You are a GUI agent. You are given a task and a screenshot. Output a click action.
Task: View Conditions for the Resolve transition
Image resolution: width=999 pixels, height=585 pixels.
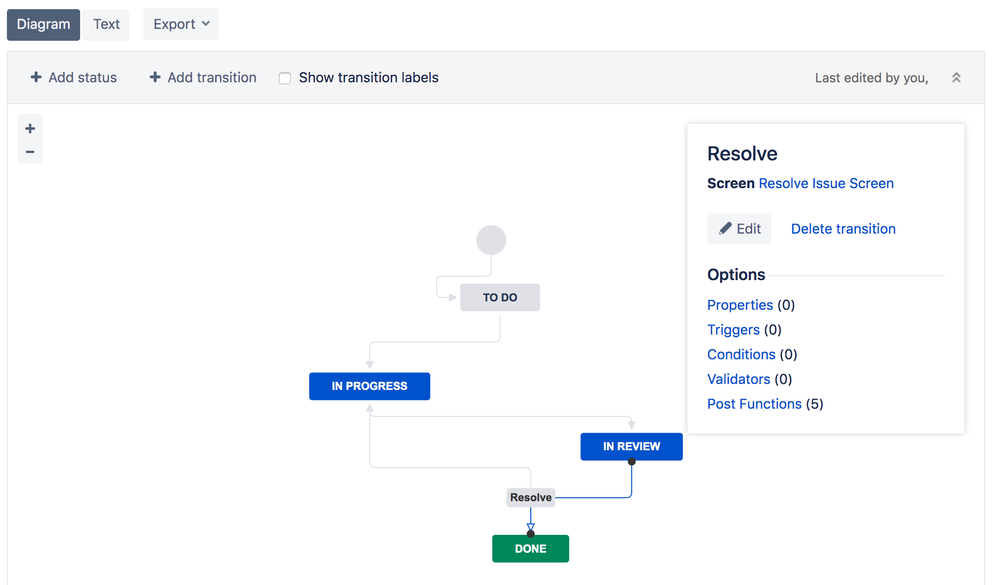pos(741,354)
